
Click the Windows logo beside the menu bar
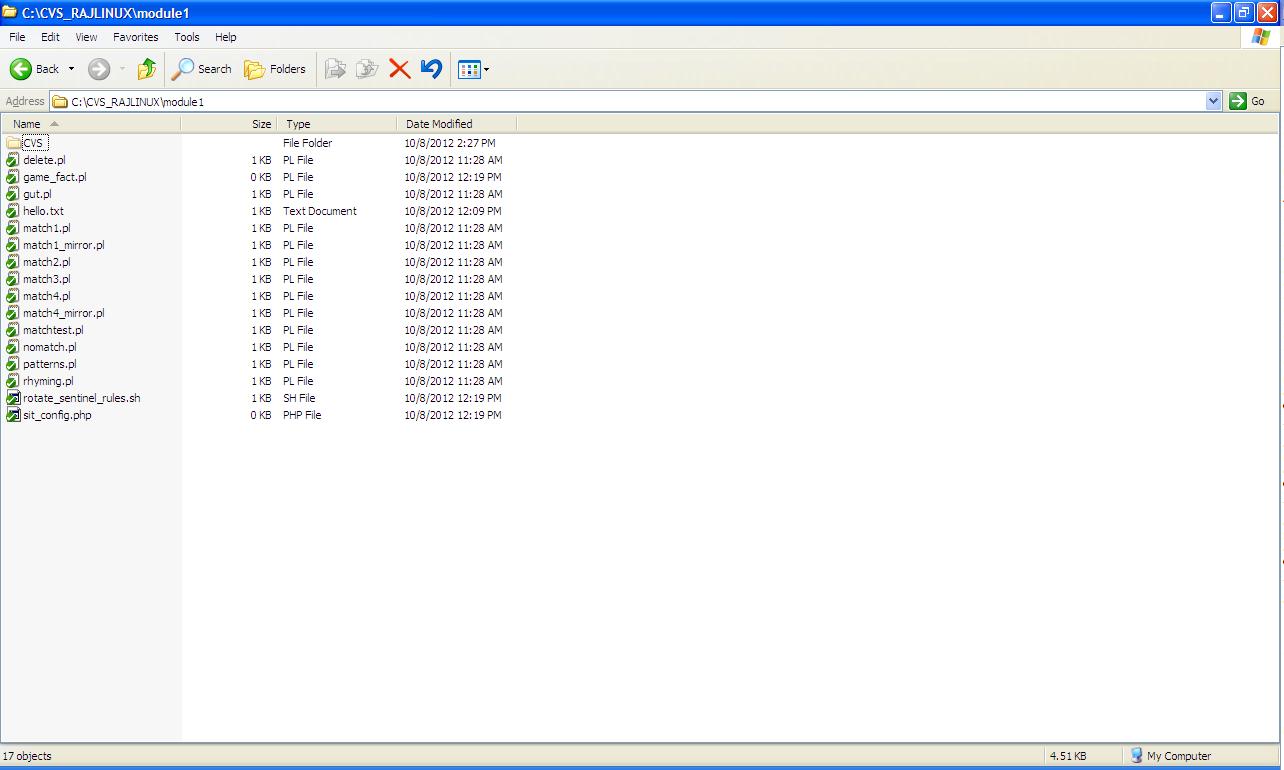[x=1260, y=36]
